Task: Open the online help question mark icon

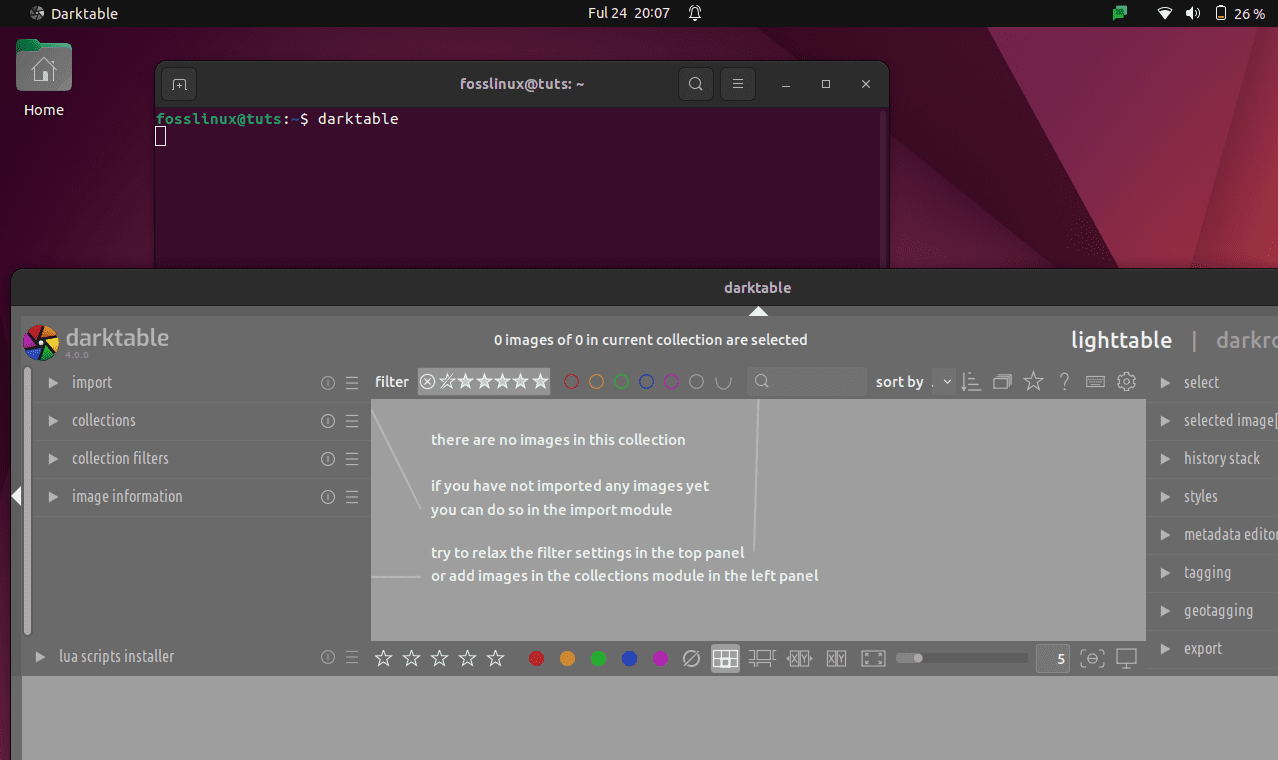Action: click(1064, 381)
